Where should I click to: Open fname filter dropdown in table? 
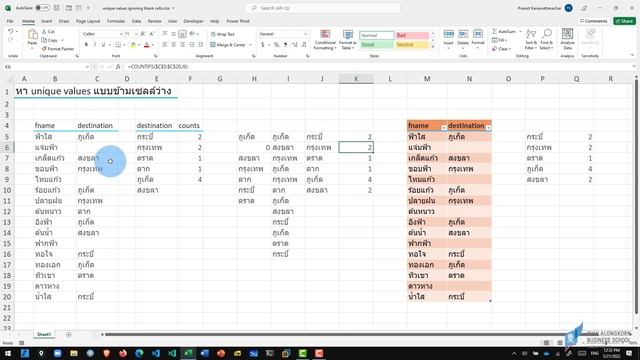click(x=444, y=128)
